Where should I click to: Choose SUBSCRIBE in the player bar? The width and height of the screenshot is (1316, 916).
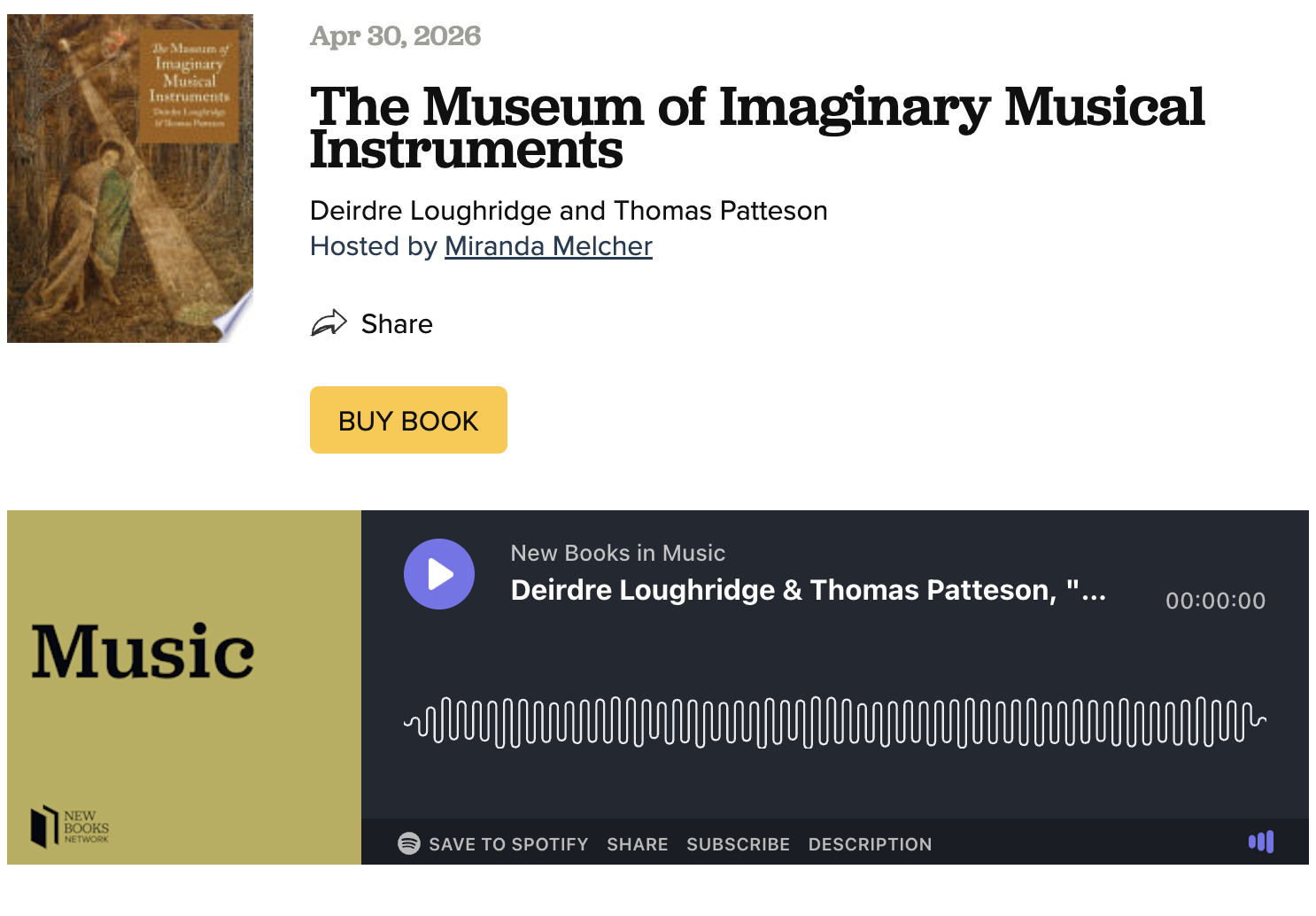pyautogui.click(x=738, y=844)
